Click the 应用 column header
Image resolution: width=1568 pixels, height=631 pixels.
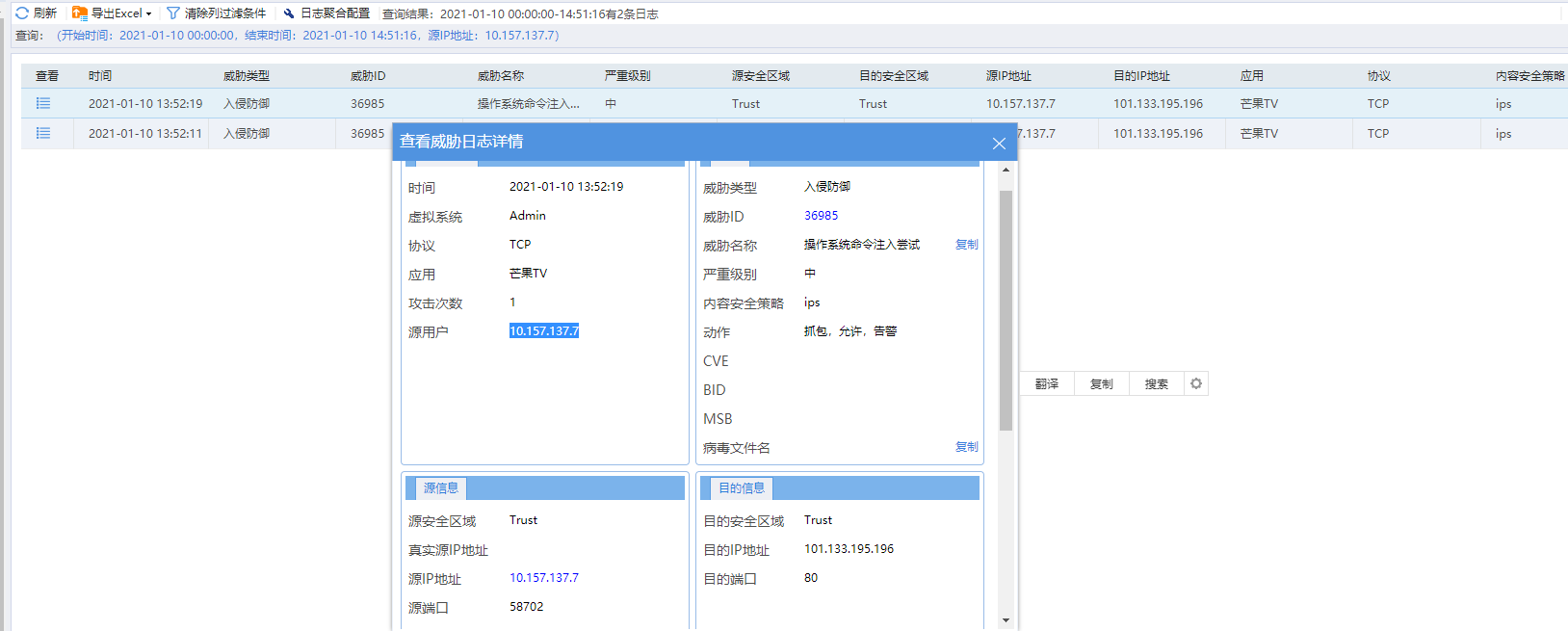(1252, 75)
